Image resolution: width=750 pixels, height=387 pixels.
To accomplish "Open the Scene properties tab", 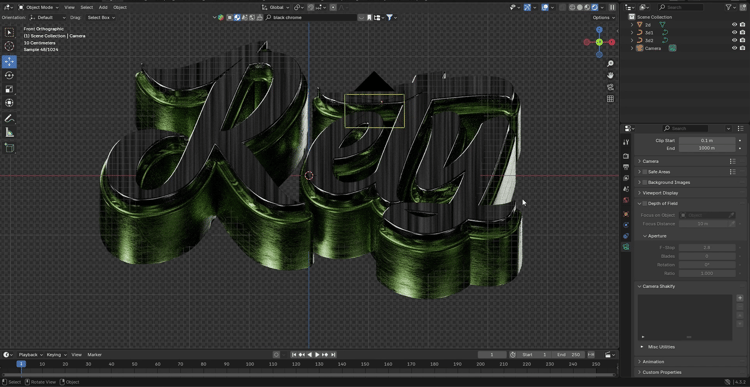I will pos(626,189).
